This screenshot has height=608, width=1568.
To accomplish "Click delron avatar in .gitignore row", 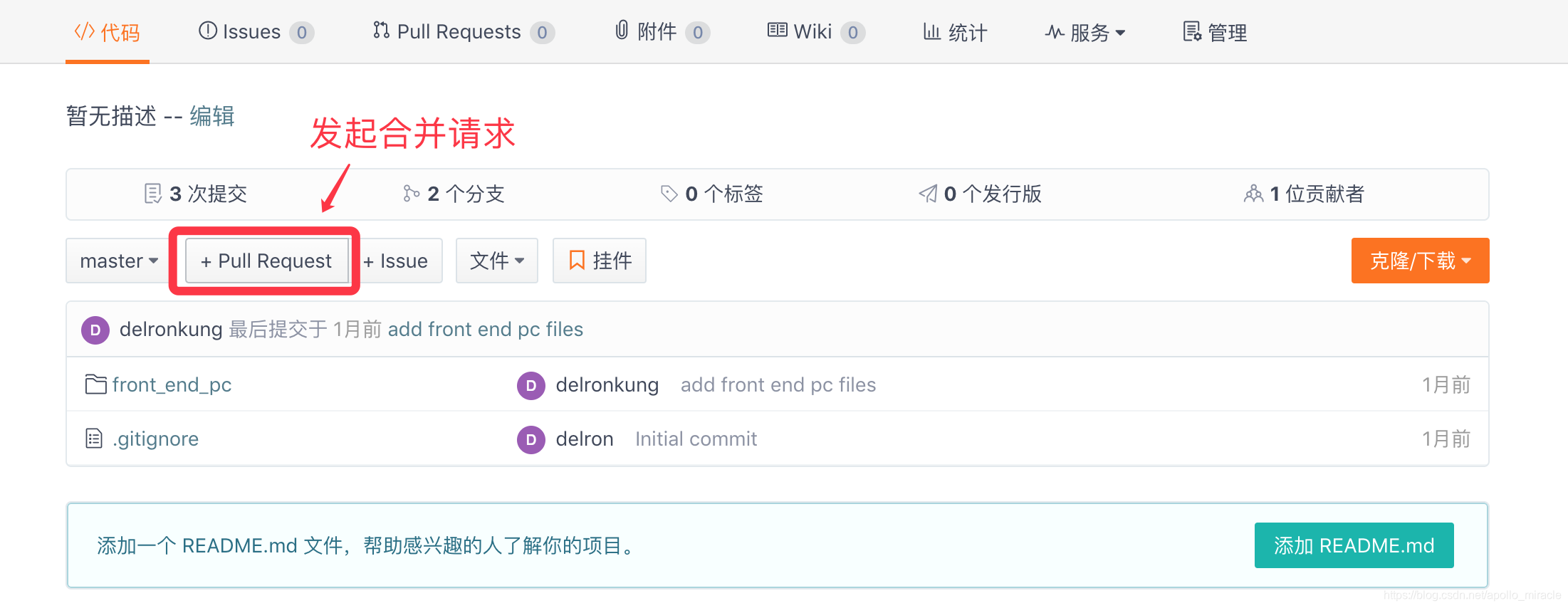I will pos(530,440).
